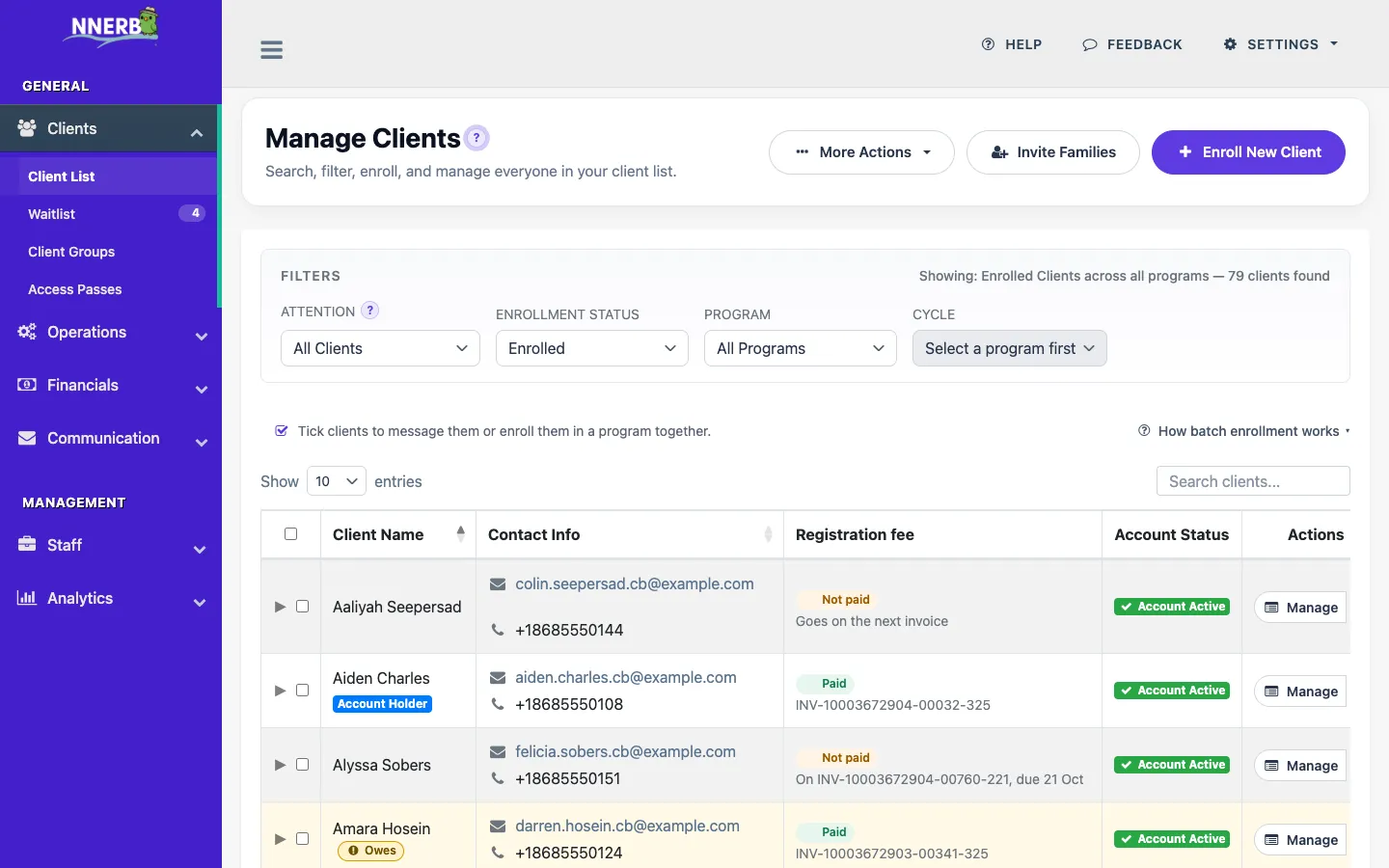1389x868 pixels.
Task: Click the envelope icon for colin.seepersad email
Action: tap(498, 584)
